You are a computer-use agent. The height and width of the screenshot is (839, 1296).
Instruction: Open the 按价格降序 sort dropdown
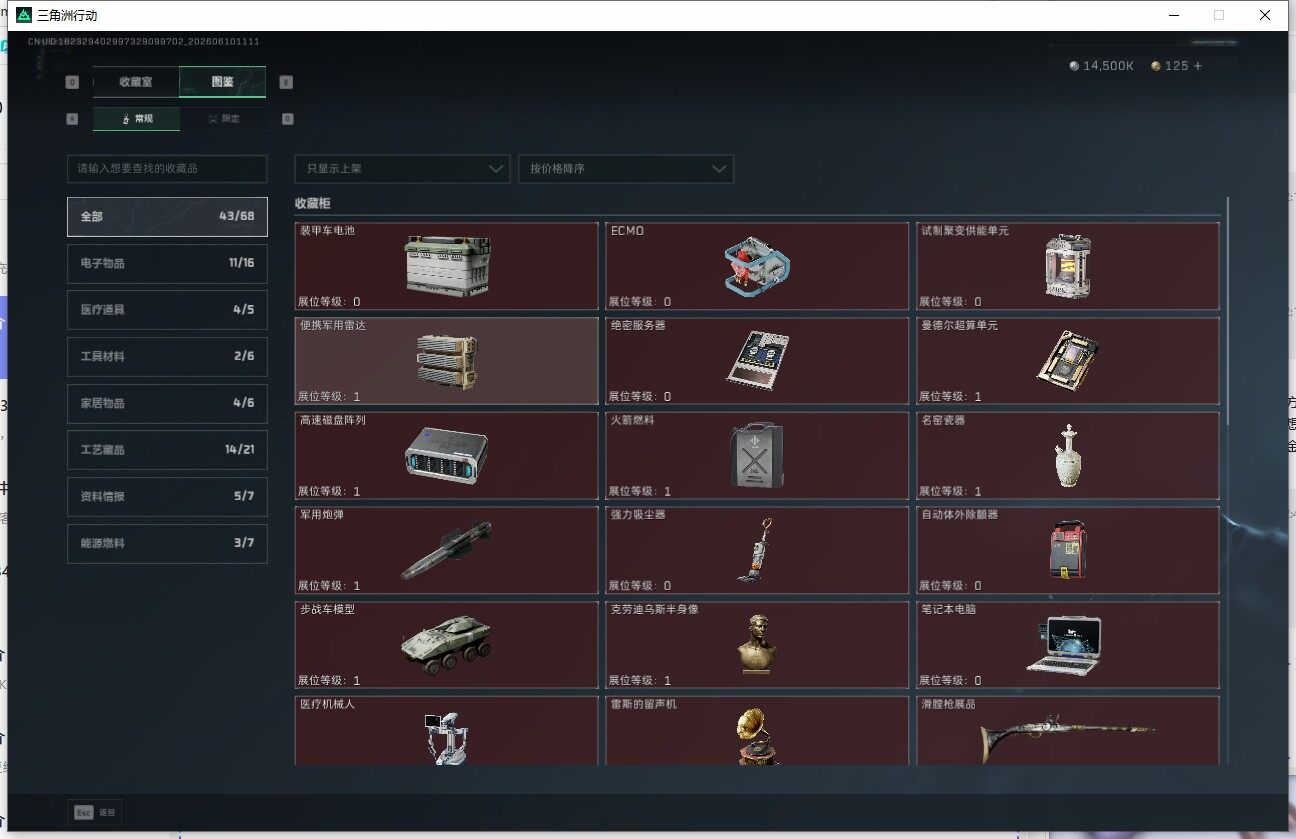[626, 169]
